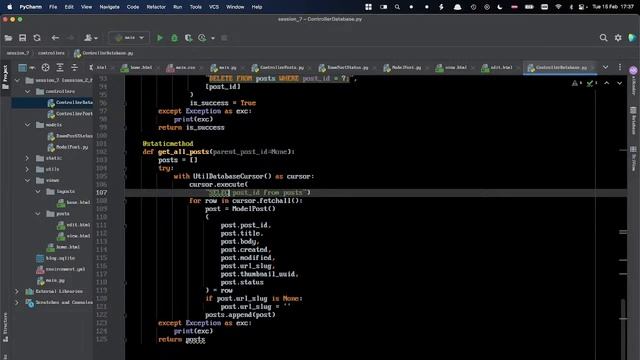The height and width of the screenshot is (360, 640).
Task: Open the Navigate menu
Action: tap(109, 7)
